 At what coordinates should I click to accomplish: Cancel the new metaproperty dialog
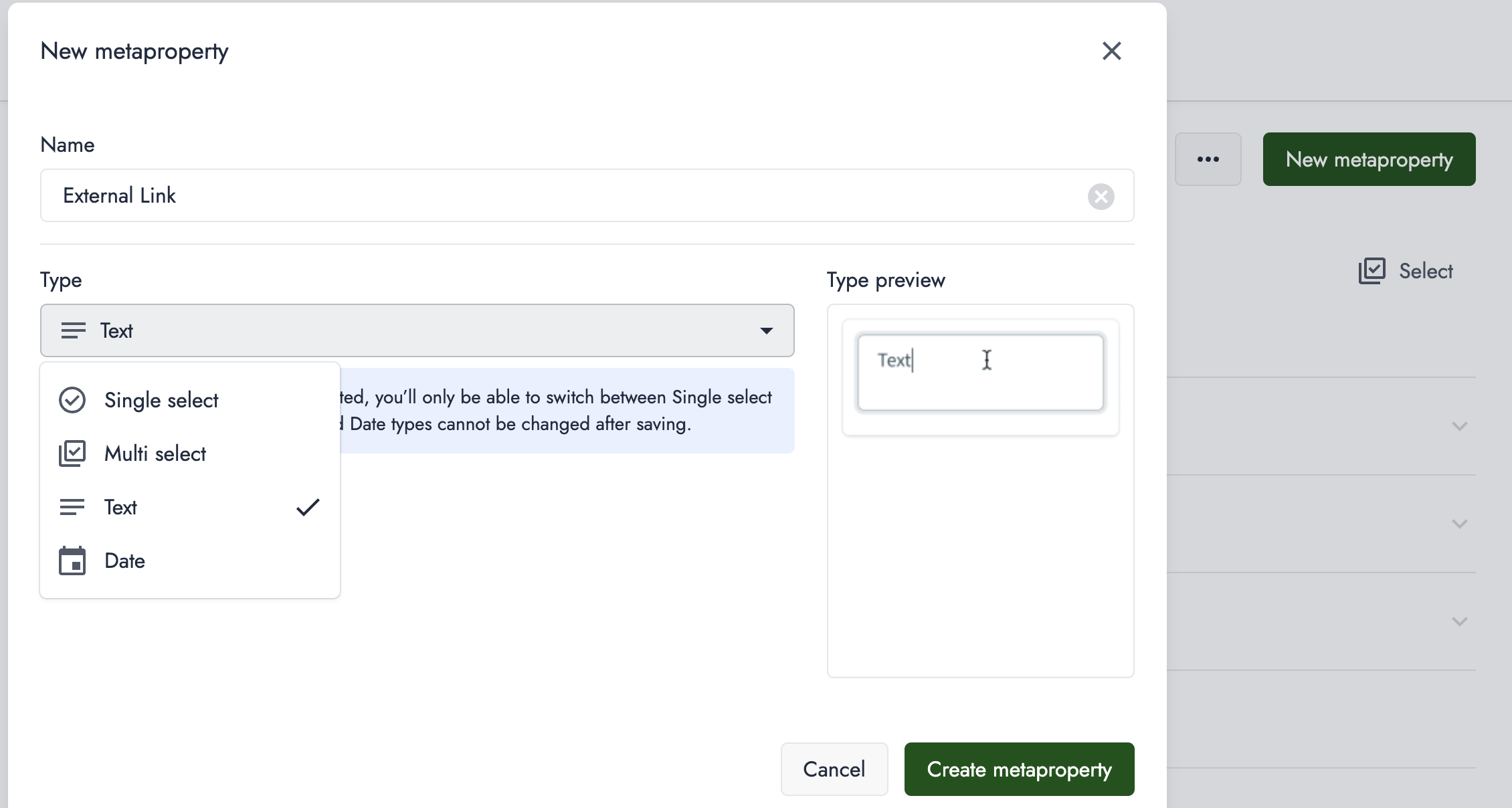[x=834, y=769]
